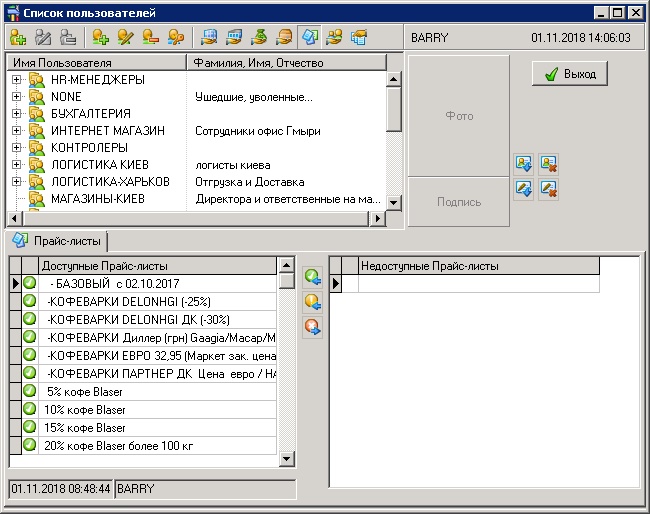This screenshot has height=514, width=650.
Task: Click the Фото placeholder panel
Action: click(458, 116)
